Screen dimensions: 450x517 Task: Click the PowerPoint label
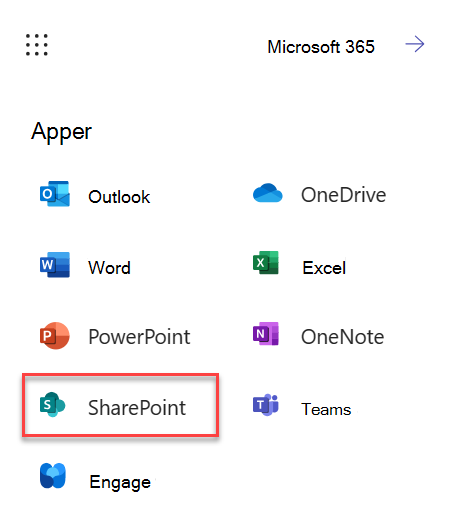[139, 337]
